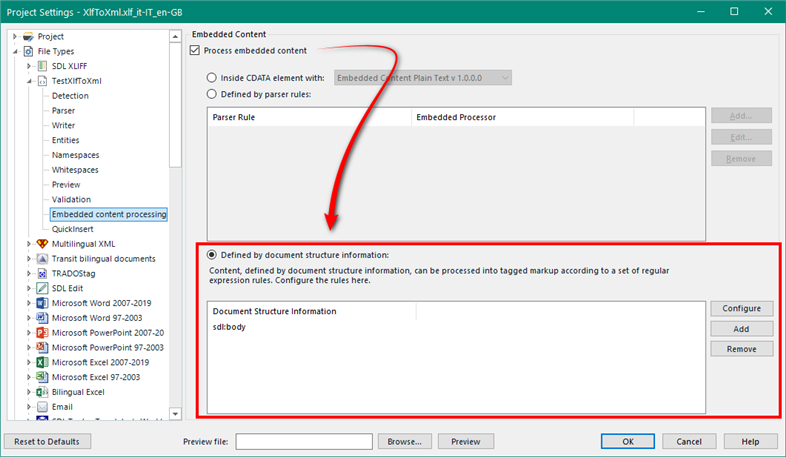Image resolution: width=786 pixels, height=457 pixels.
Task: Expand the Microsoft Excel 97-2003 node
Action: coord(29,377)
